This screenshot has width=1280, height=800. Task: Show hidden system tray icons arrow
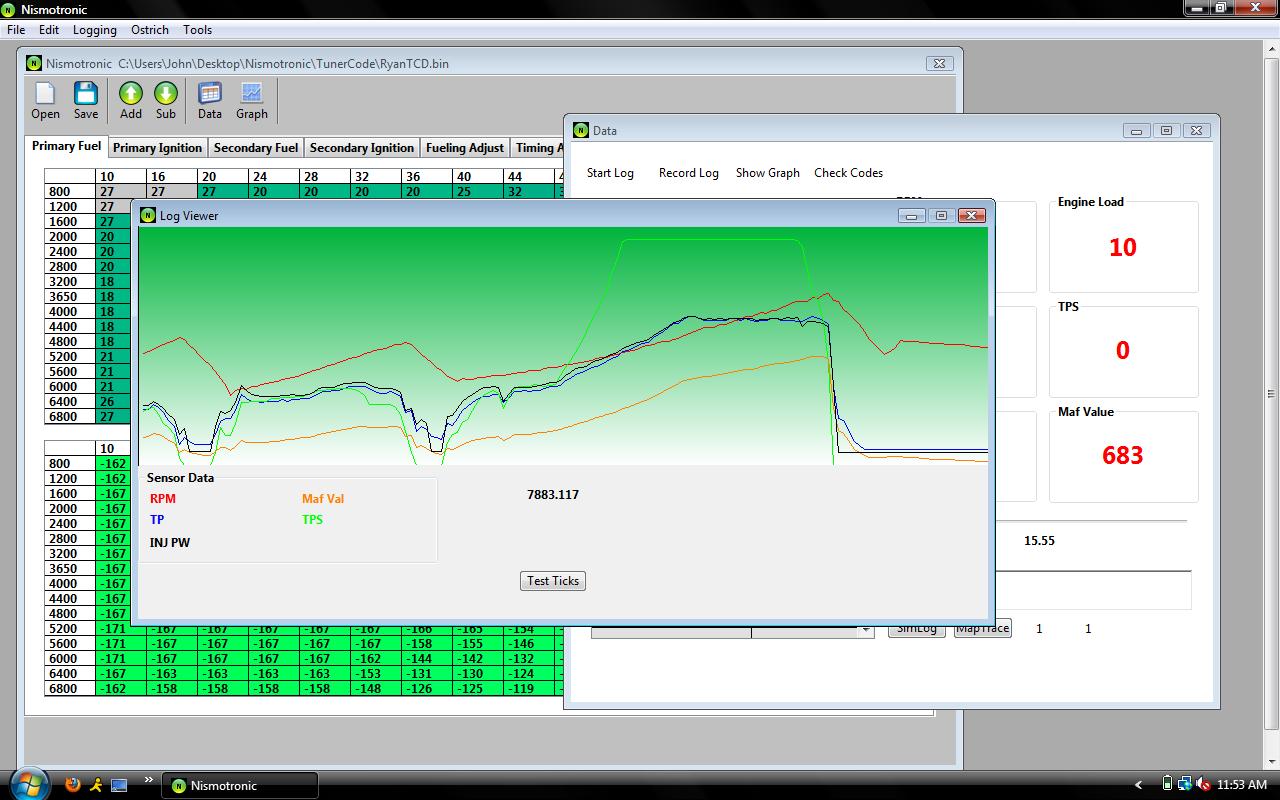(1138, 785)
